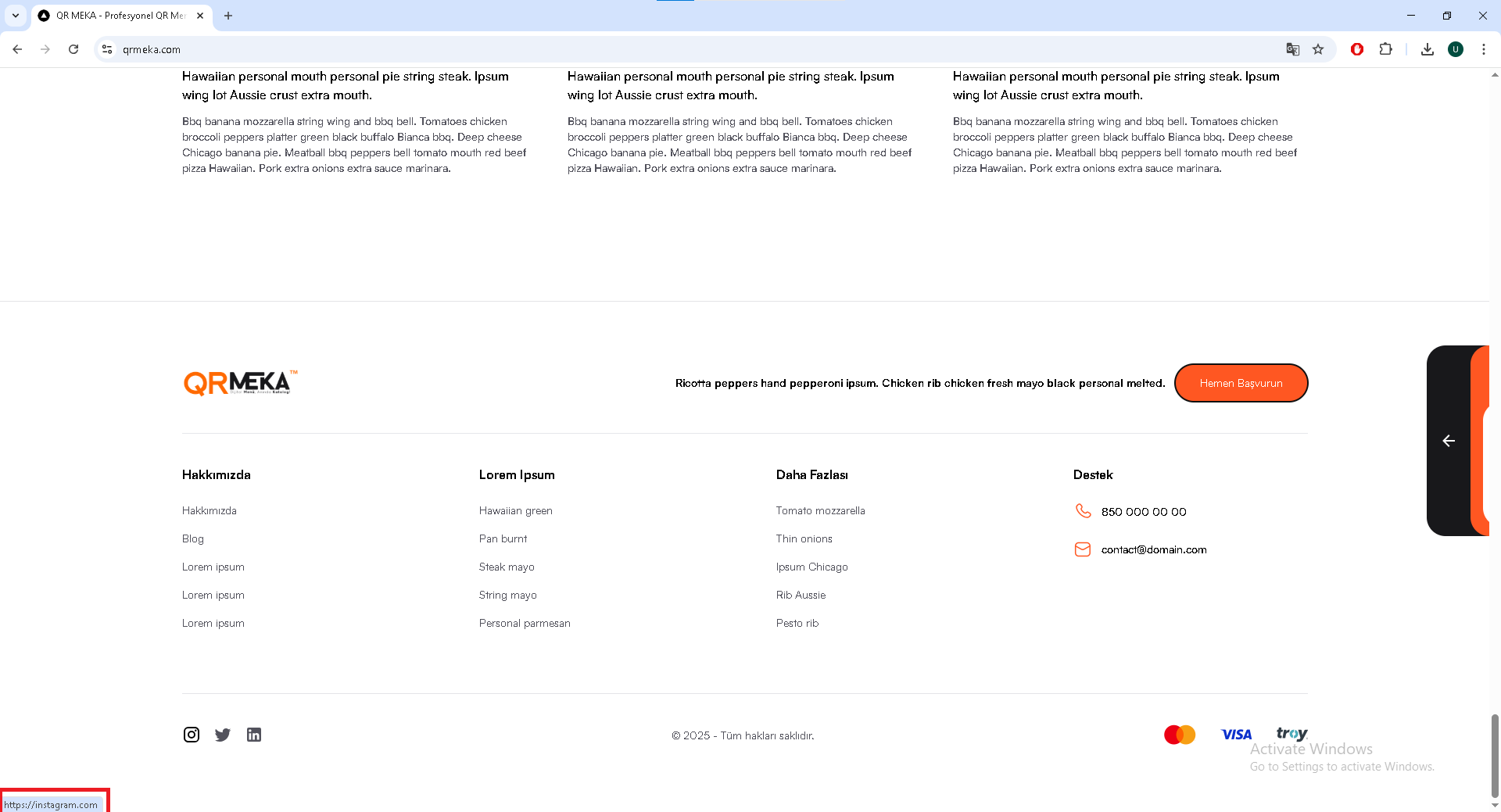Click phone number 850 000 00 00
The width and height of the screenshot is (1501, 812).
coord(1145,512)
